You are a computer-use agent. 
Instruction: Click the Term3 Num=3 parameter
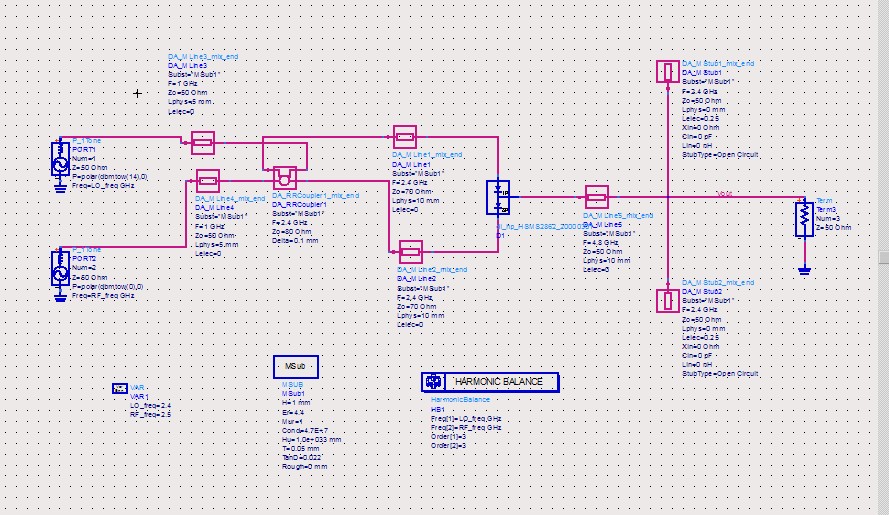coord(828,218)
